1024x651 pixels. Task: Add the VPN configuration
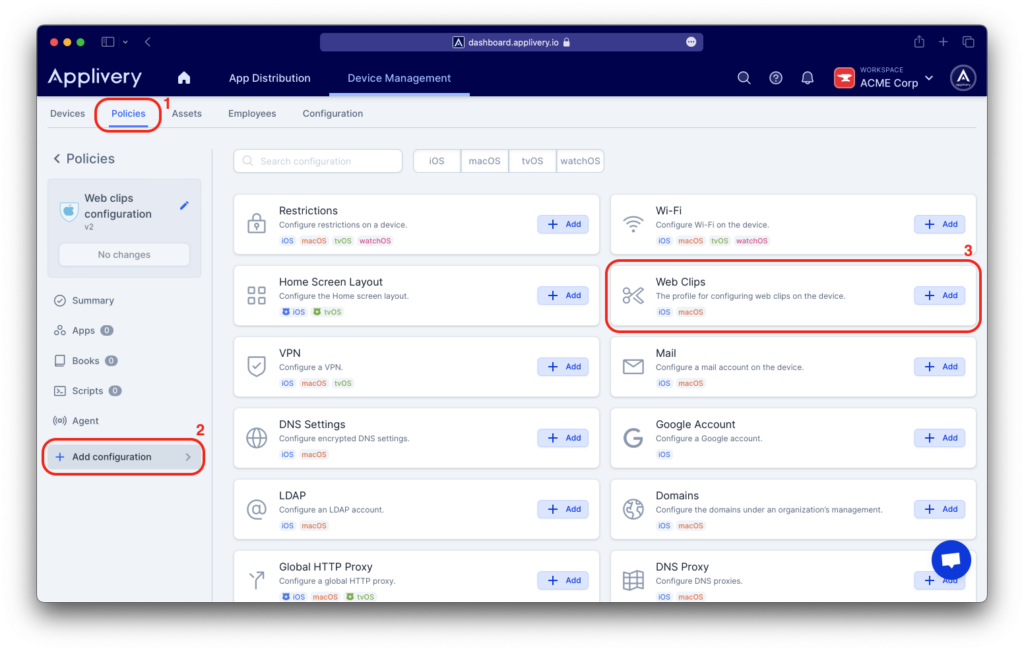tap(563, 366)
